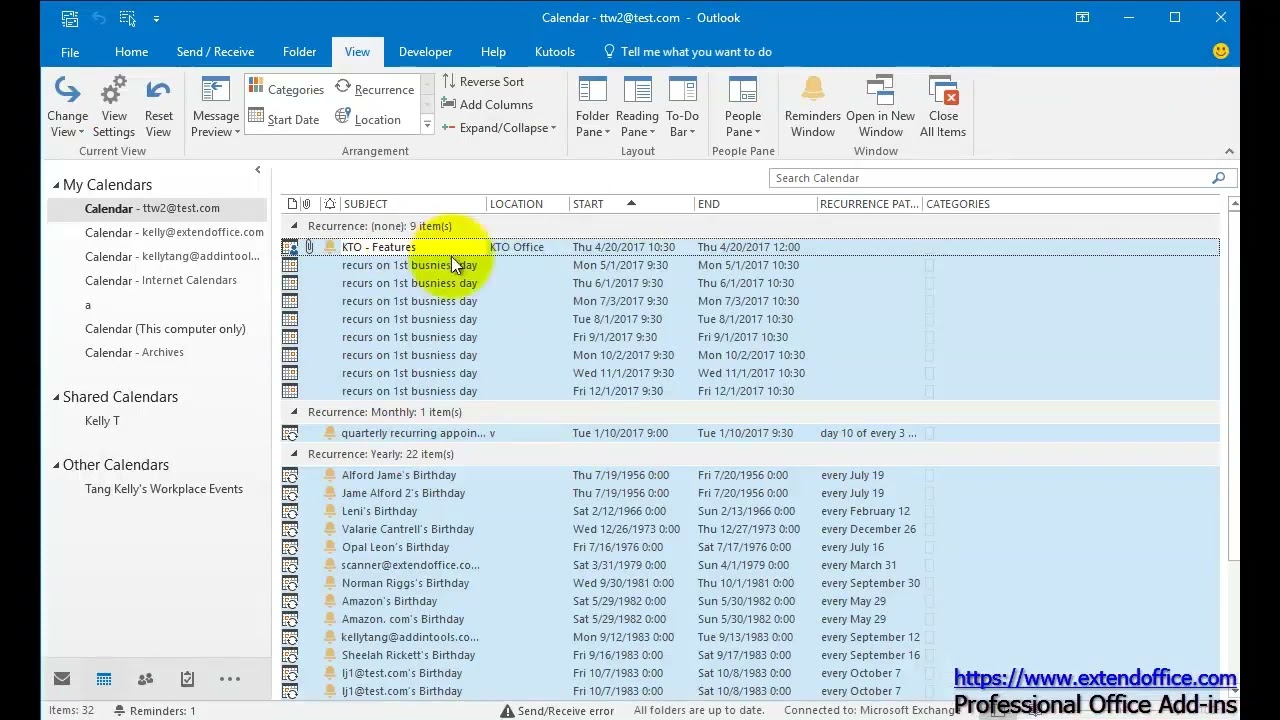Image resolution: width=1280 pixels, height=720 pixels.
Task: Click the smiley feedback icon
Action: tap(1220, 52)
